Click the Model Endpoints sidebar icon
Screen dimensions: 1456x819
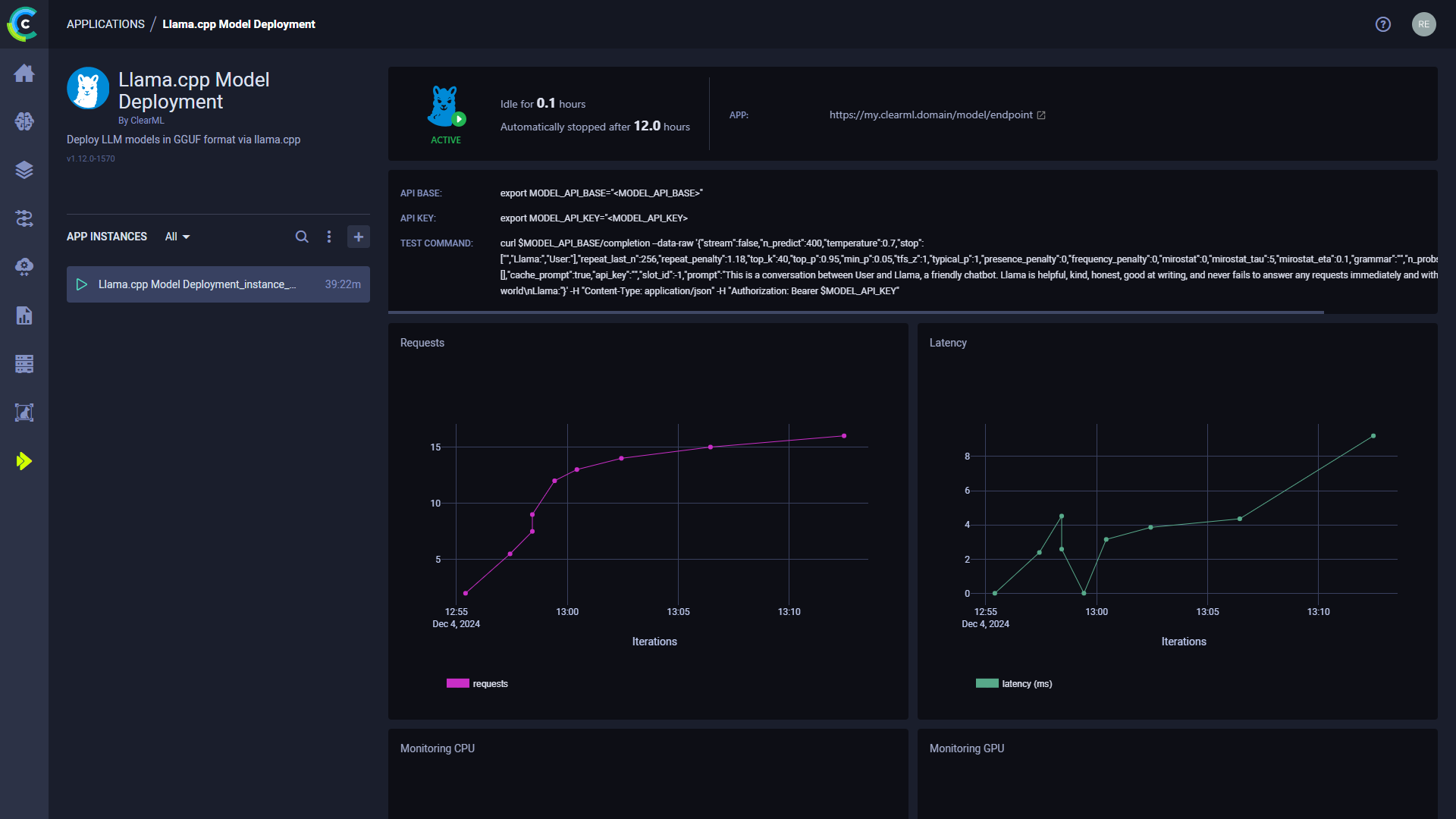click(x=24, y=413)
